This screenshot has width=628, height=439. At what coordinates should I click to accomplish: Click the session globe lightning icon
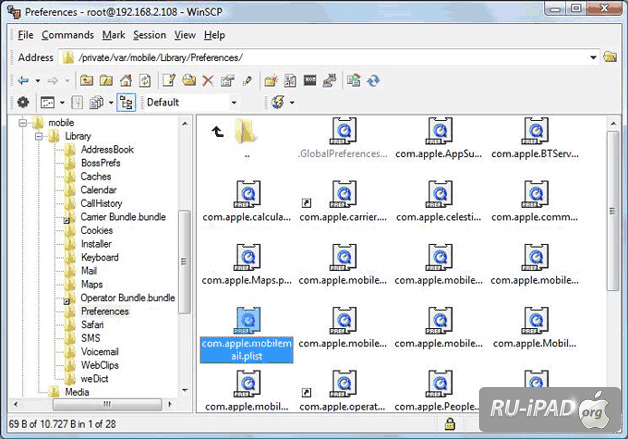coord(278,103)
